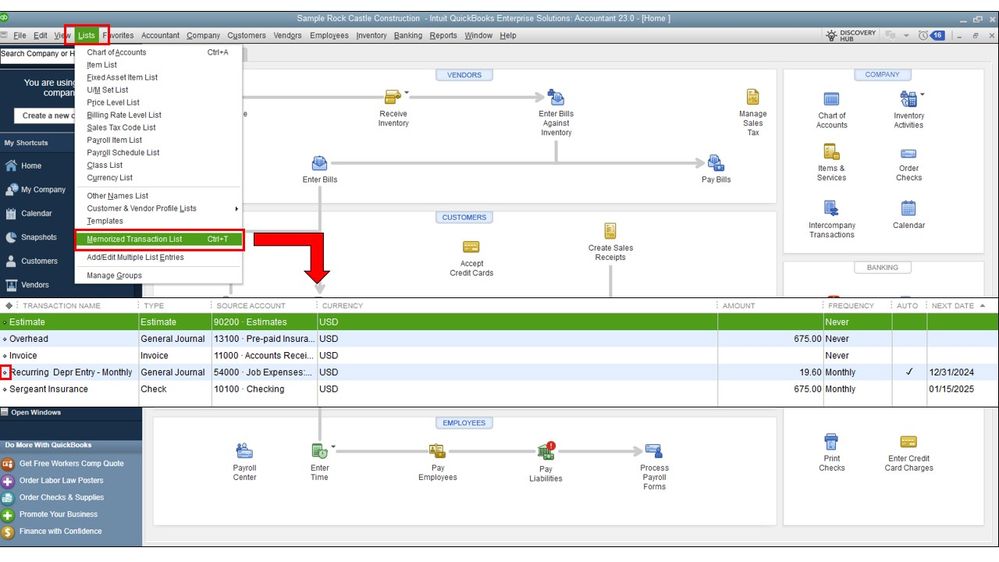Click the Order Checks icon
The image size is (999, 562).
coord(908,154)
